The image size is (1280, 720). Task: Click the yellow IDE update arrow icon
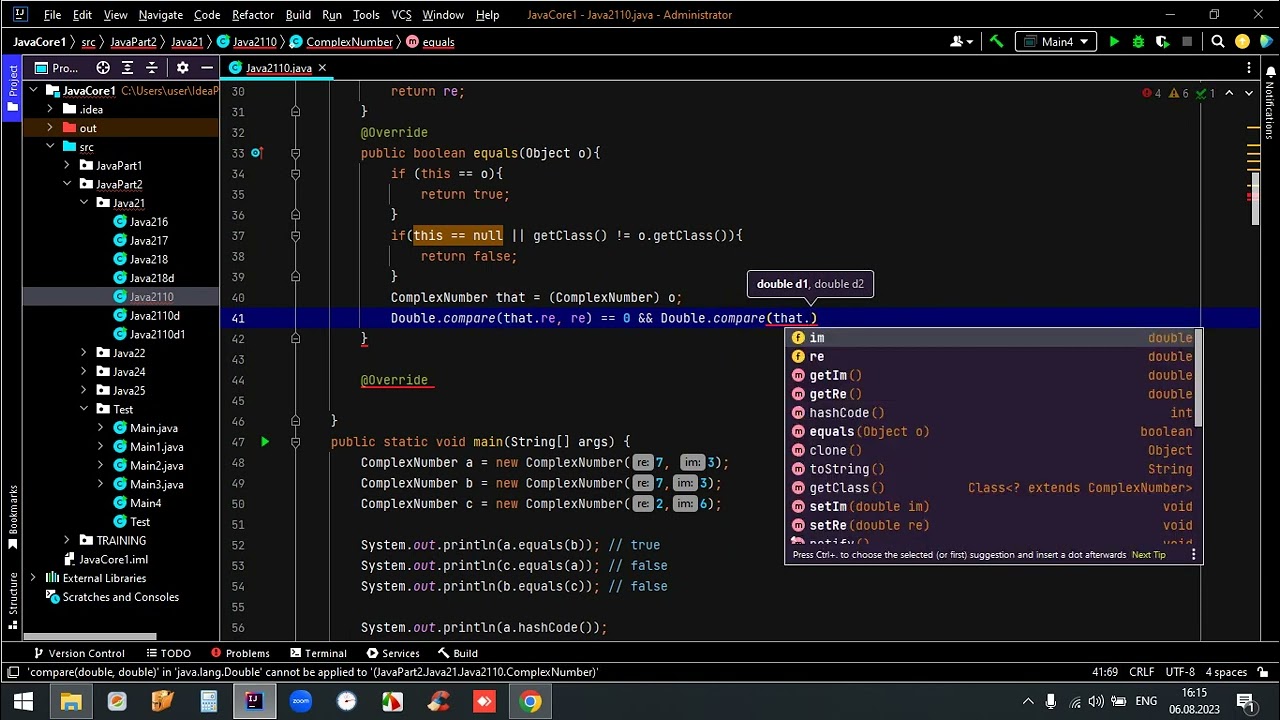pos(1242,42)
